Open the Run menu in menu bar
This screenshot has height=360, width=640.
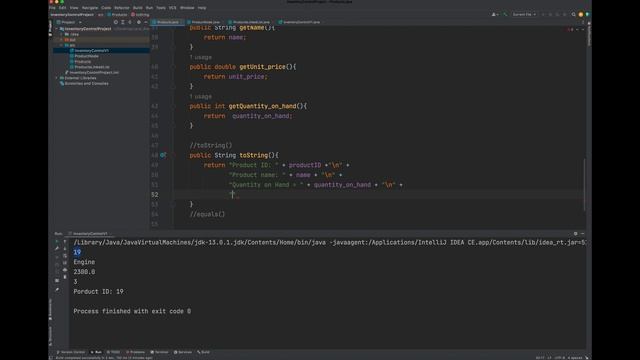click(149, 8)
